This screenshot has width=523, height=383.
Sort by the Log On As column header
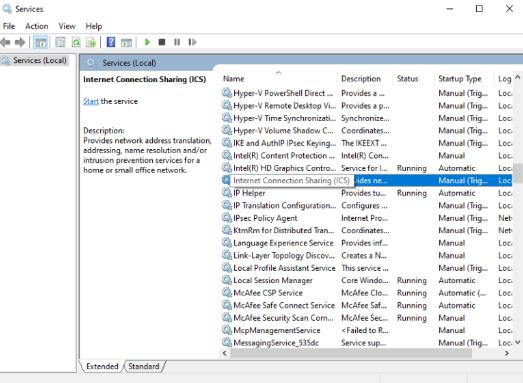(x=504, y=79)
